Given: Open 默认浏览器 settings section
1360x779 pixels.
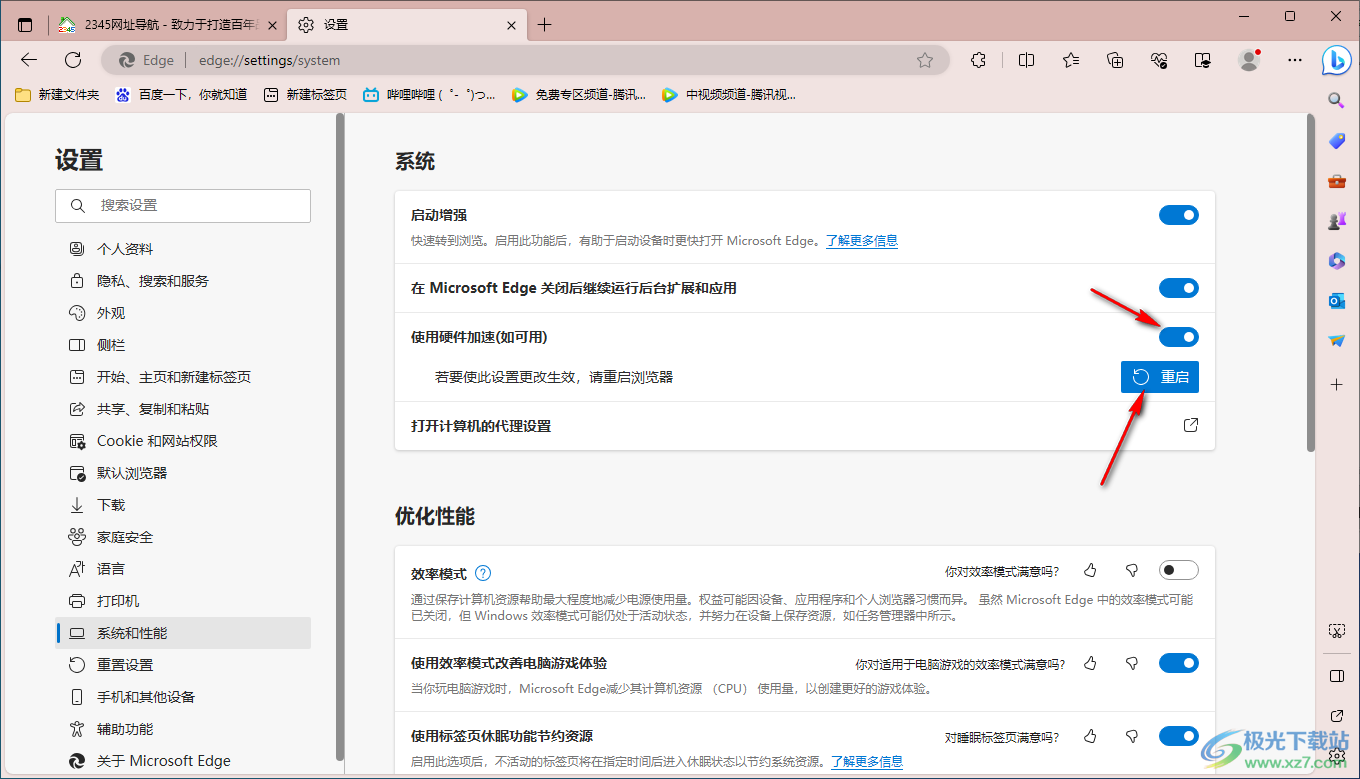Looking at the screenshot, I should coord(183,473).
